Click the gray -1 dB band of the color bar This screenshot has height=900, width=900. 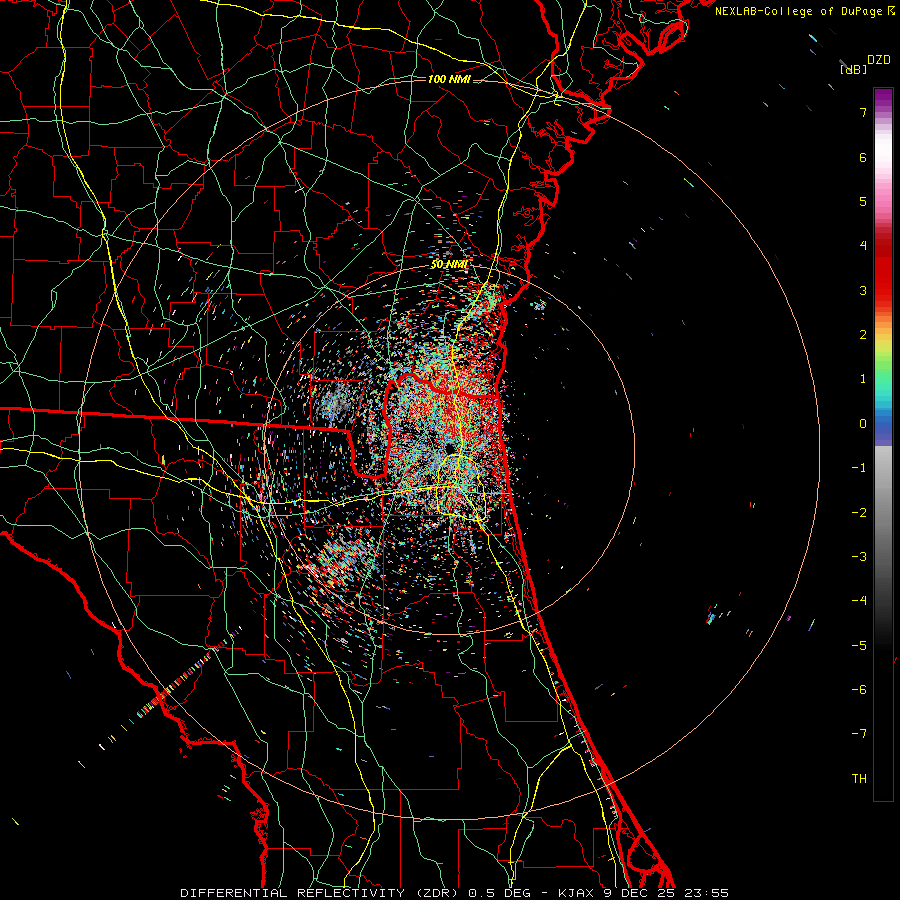point(883,466)
